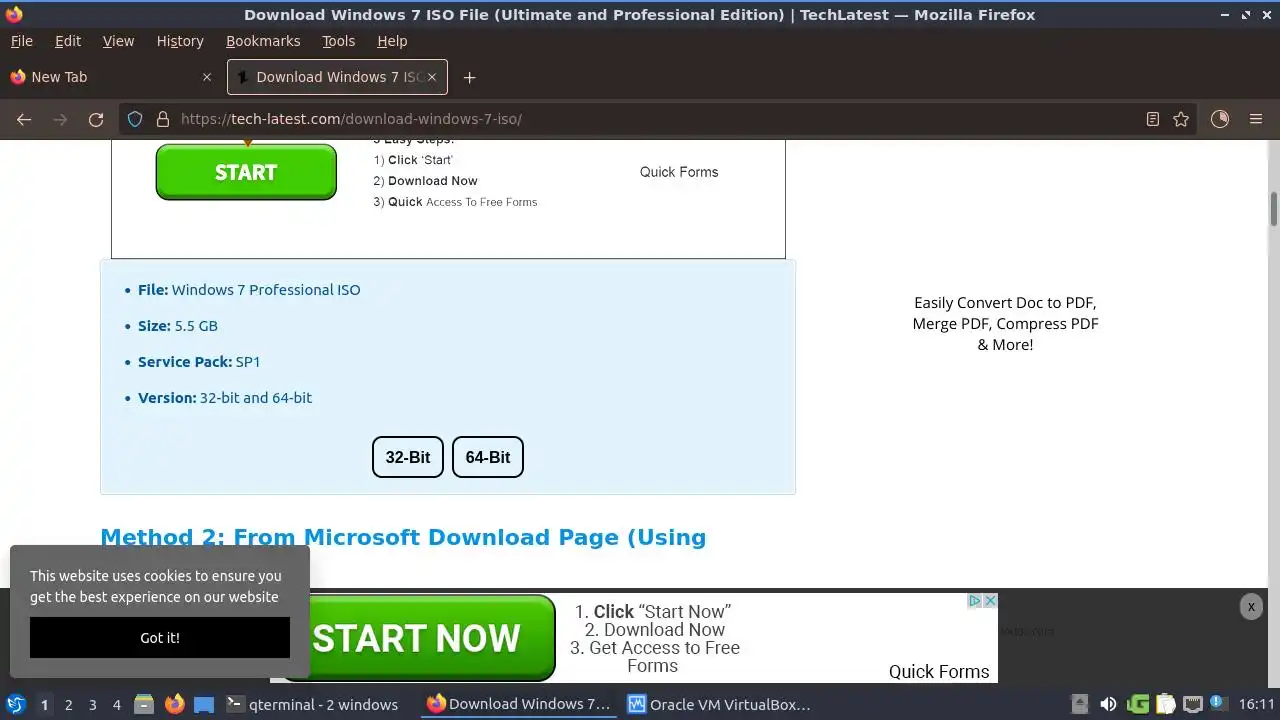Select the Download Windows 7 taskbar entry
Image resolution: width=1280 pixels, height=720 pixels.
coord(518,704)
